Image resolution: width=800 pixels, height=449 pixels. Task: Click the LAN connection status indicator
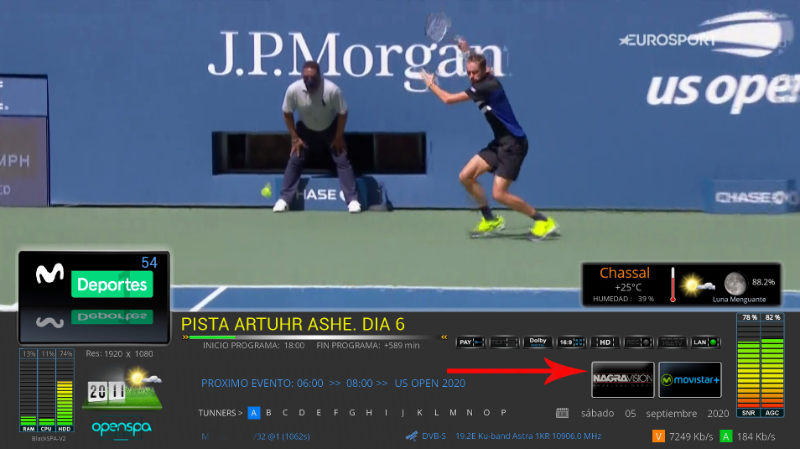706,342
